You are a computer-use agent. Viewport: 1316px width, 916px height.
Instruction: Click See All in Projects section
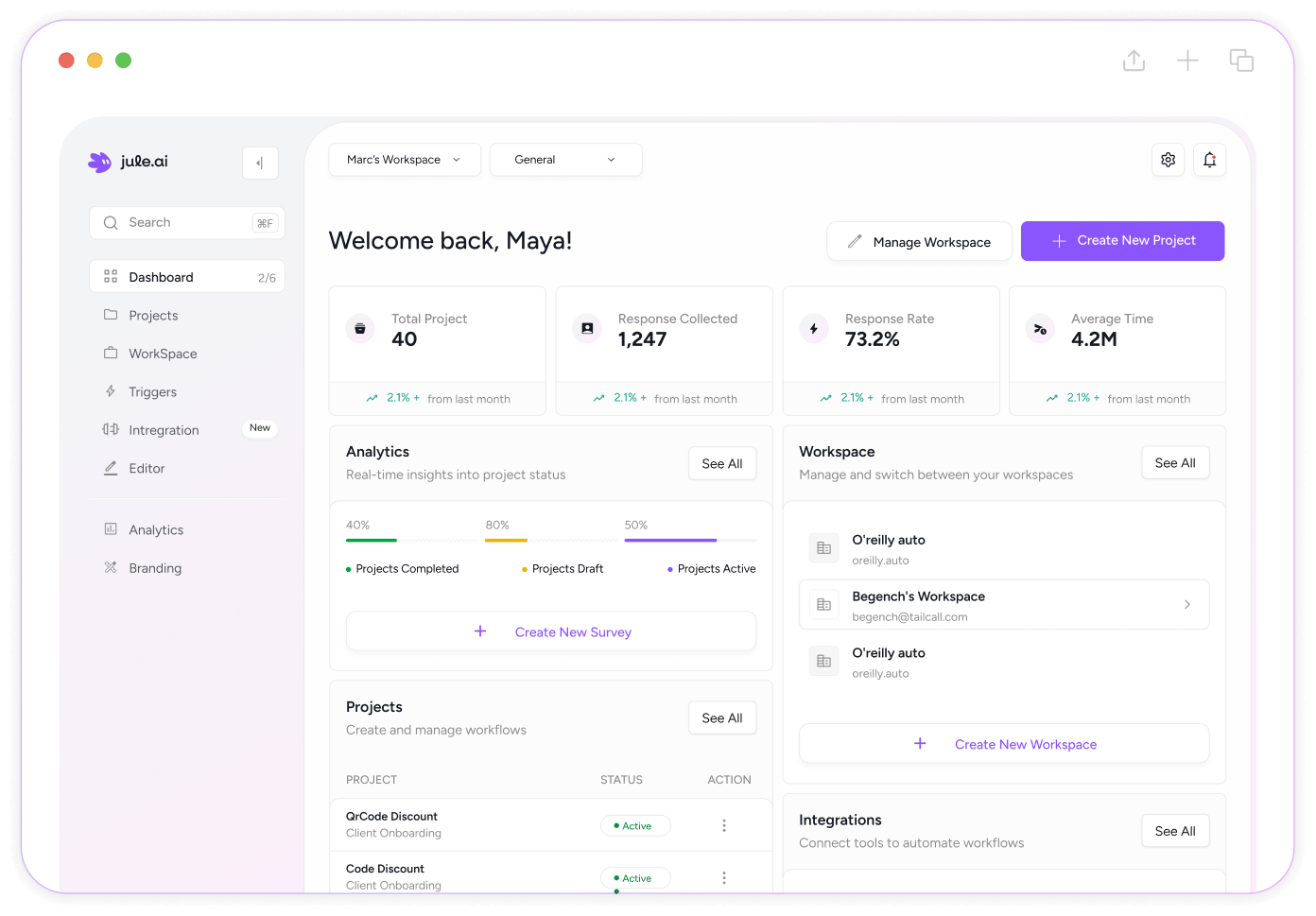pyautogui.click(x=722, y=717)
